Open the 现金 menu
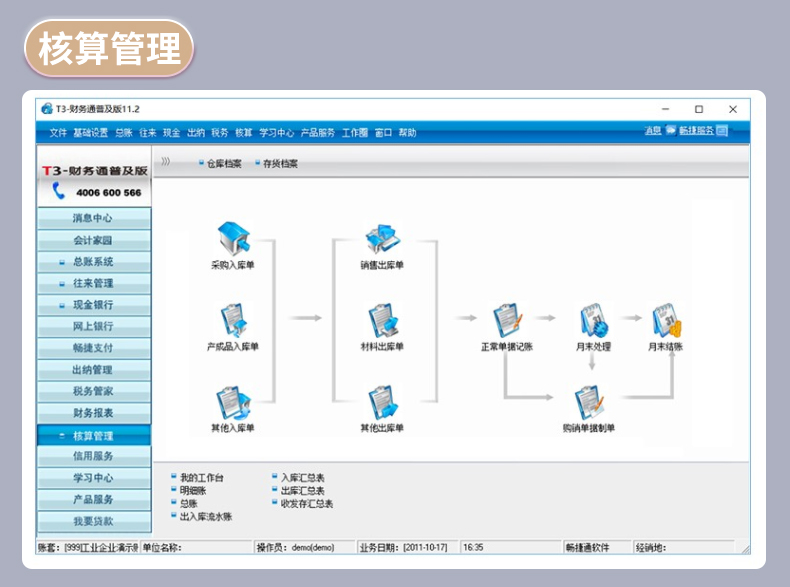 pos(171,133)
